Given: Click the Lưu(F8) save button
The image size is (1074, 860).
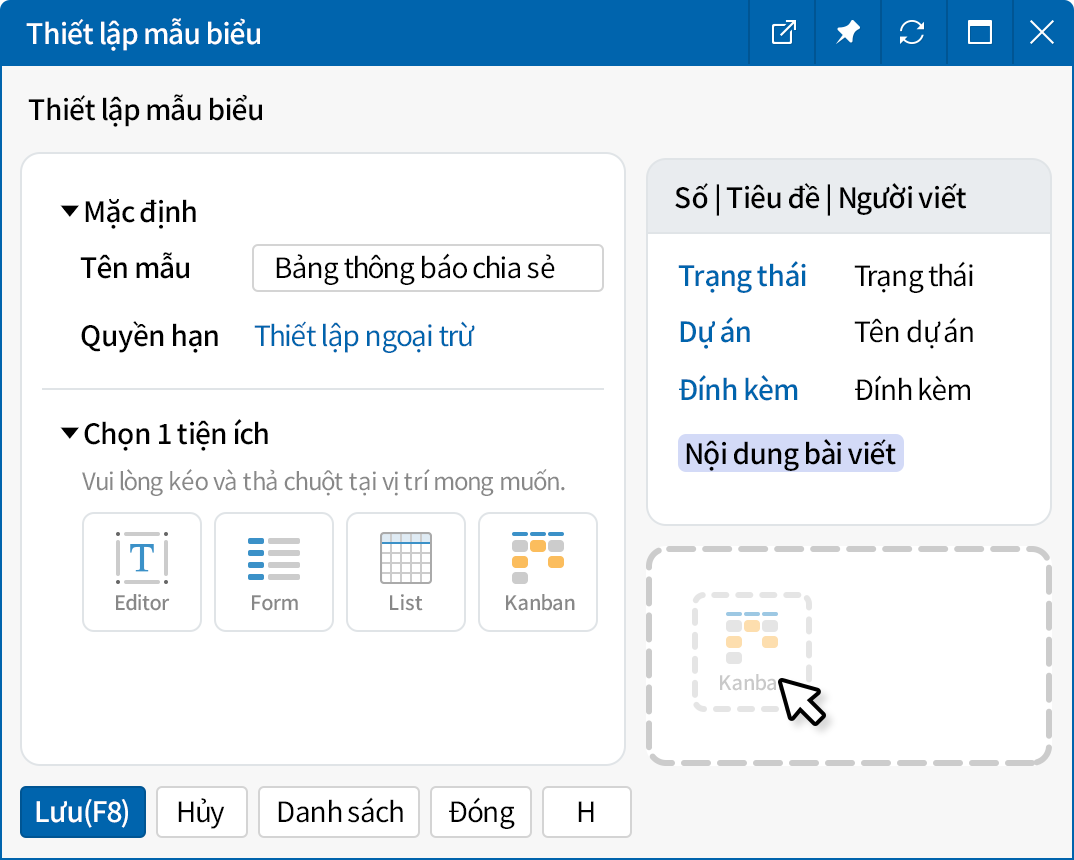Looking at the screenshot, I should click(83, 812).
